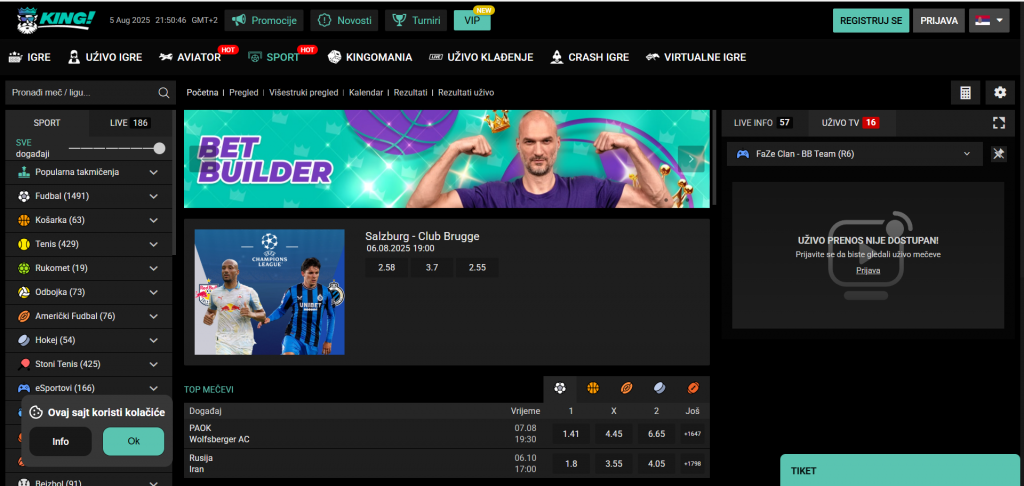This screenshot has width=1024, height=486.
Task: Click the fullscreen expand icon
Action: [998, 123]
